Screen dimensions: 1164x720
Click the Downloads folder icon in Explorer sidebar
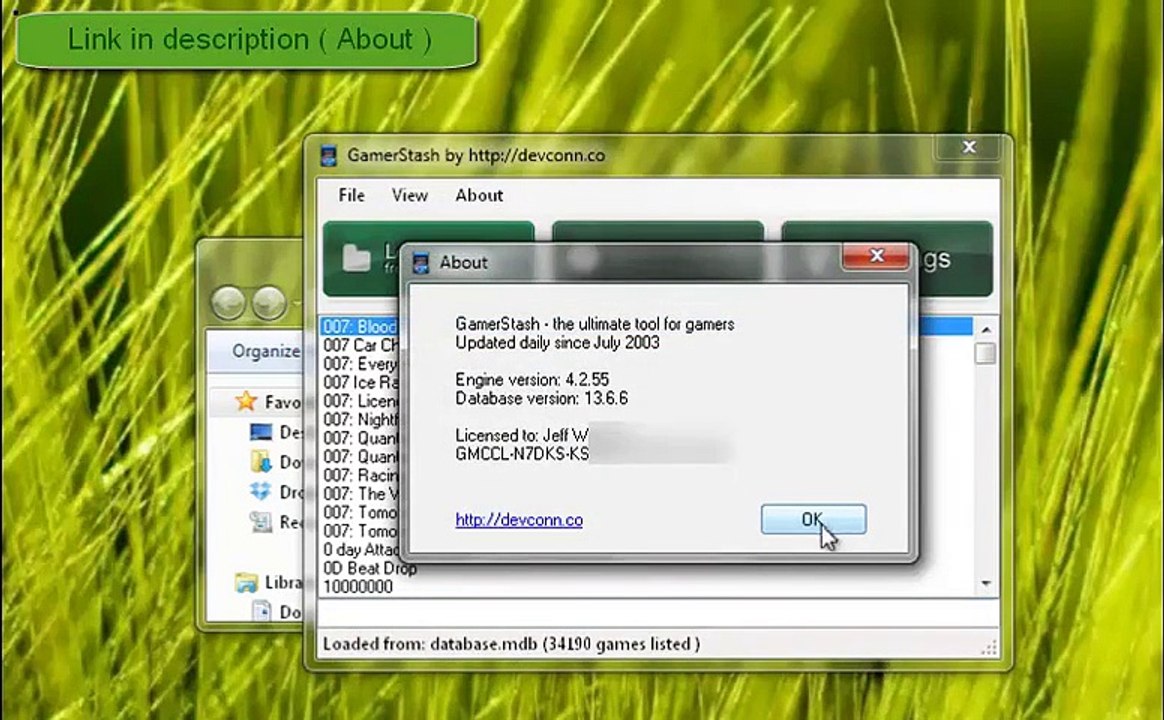pos(261,462)
